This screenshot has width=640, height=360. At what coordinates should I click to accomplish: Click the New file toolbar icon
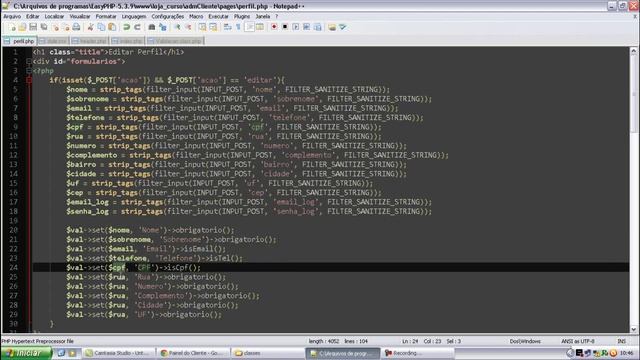[x=12, y=27]
